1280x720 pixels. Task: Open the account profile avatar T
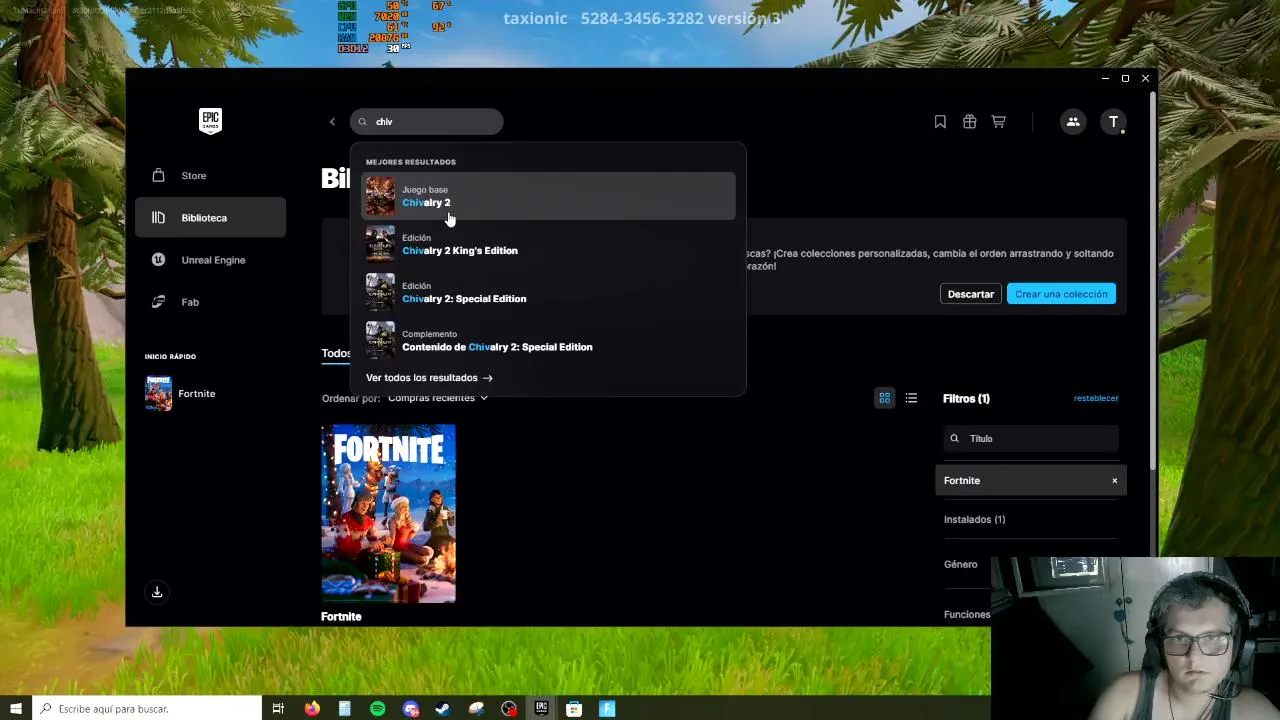pyautogui.click(x=1113, y=122)
